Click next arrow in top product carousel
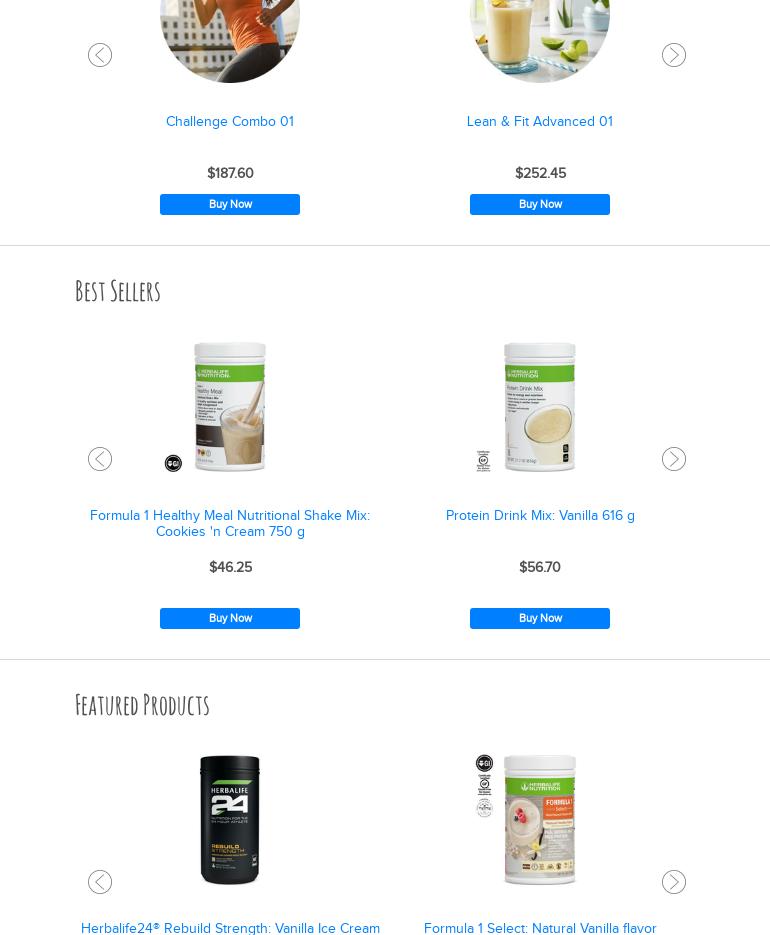This screenshot has width=770, height=935. (x=673, y=55)
